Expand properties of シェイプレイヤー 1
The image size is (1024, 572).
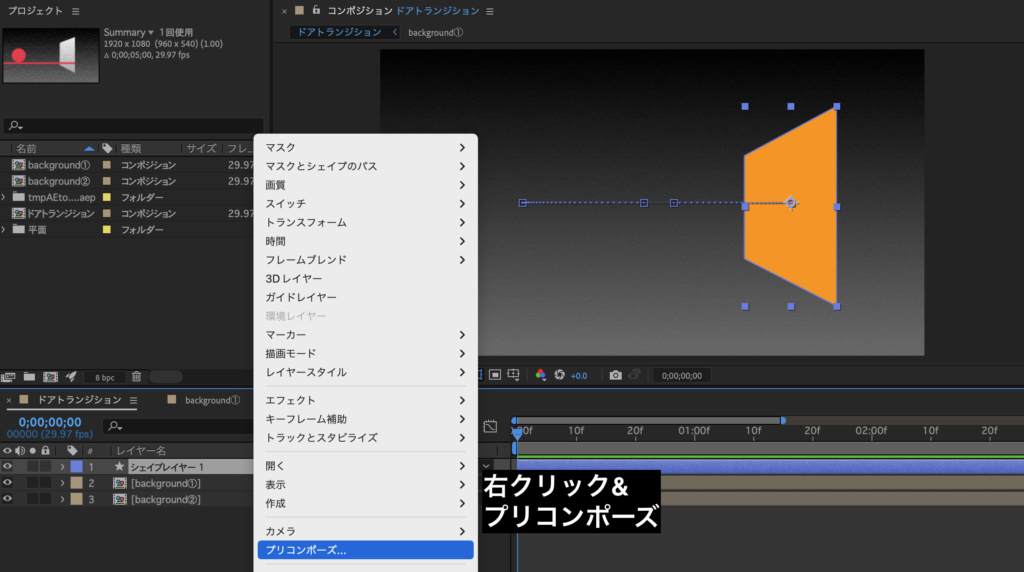point(62,467)
